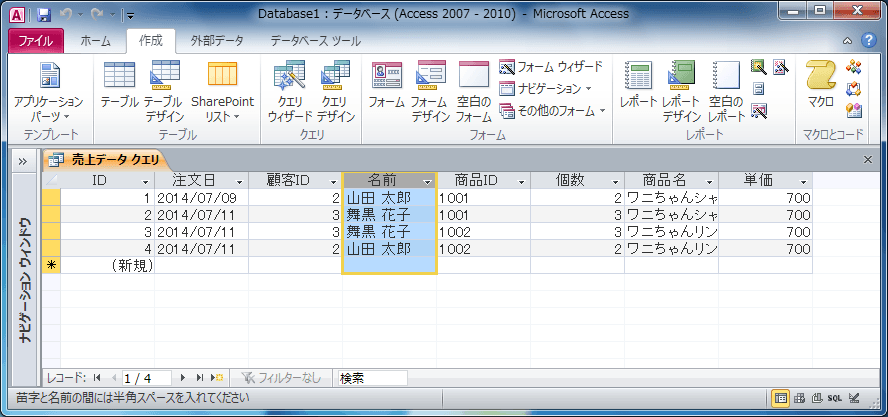Click cell 2014/07/09 in 注文日
Image resolution: width=888 pixels, height=417 pixels.
201,198
